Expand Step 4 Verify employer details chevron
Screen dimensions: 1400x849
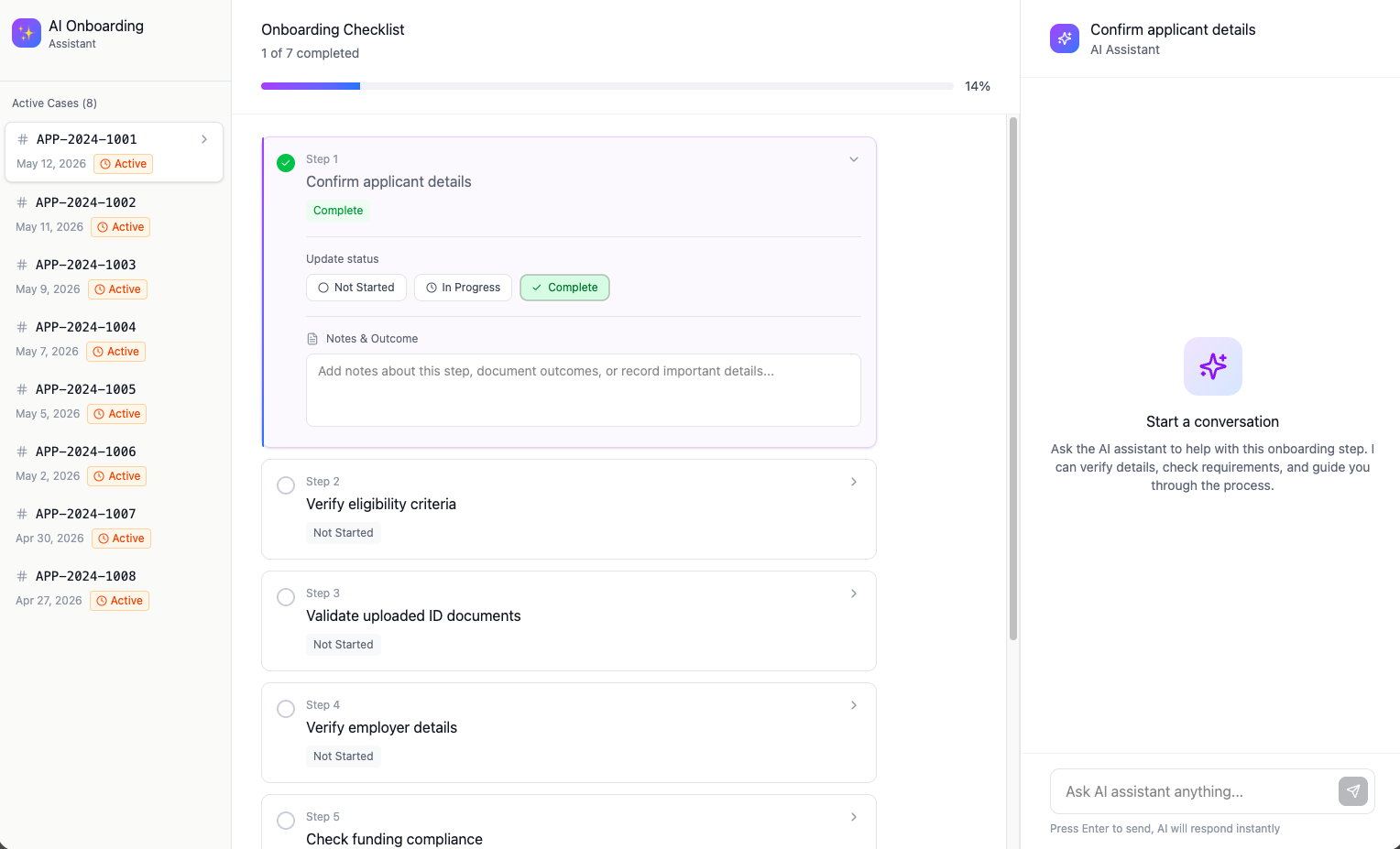pyautogui.click(x=854, y=705)
